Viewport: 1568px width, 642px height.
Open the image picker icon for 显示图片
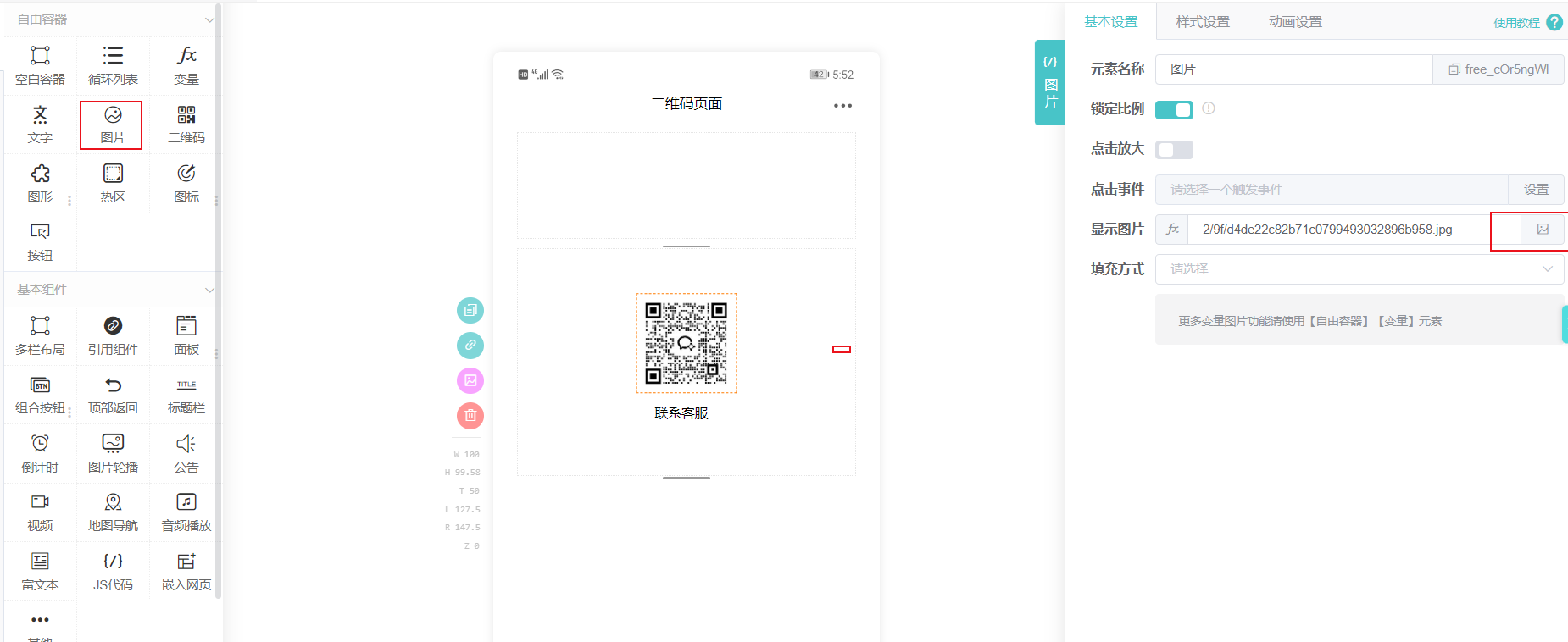tap(1543, 230)
